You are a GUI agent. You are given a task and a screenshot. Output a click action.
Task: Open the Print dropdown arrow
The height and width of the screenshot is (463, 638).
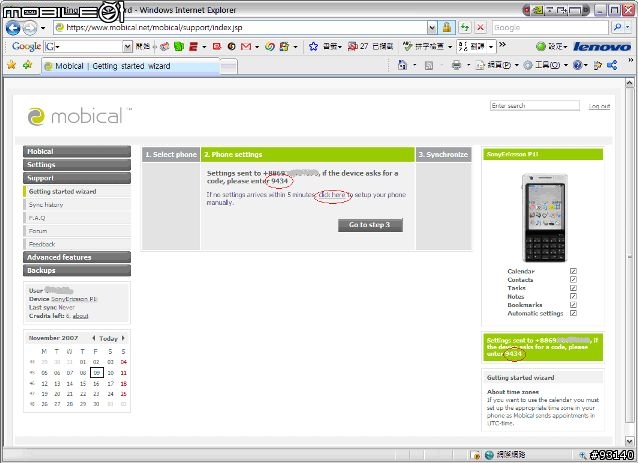(x=468, y=65)
